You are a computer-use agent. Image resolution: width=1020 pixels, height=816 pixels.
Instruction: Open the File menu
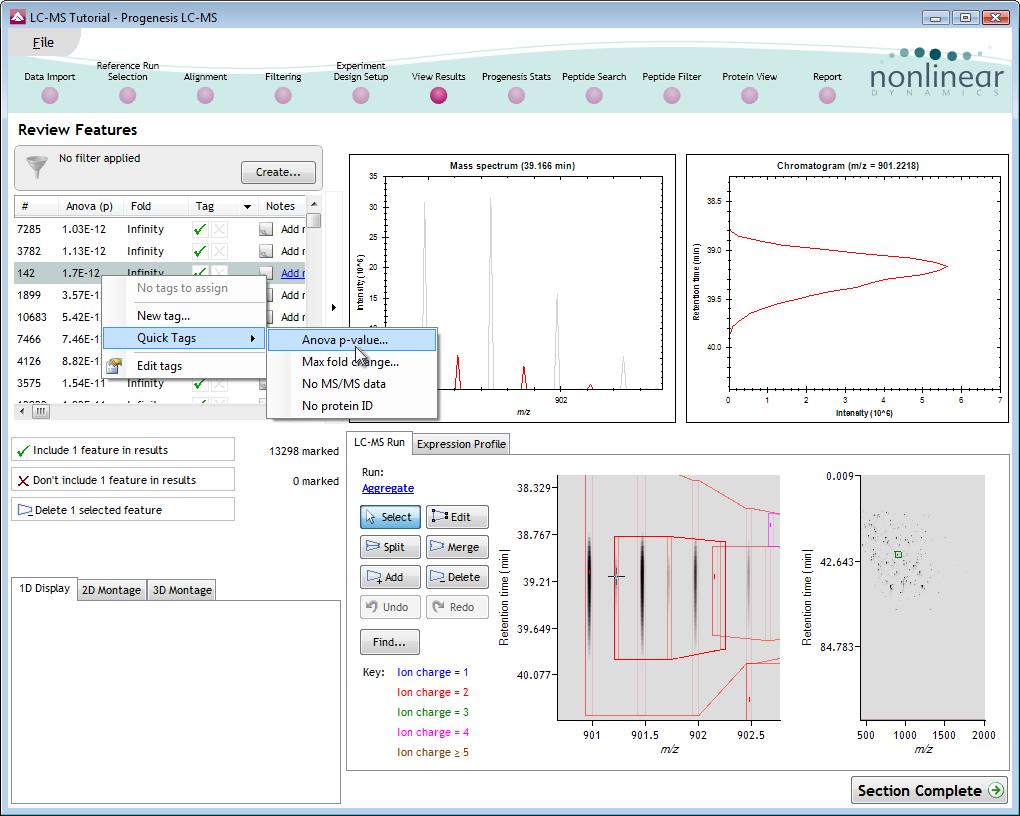(43, 42)
